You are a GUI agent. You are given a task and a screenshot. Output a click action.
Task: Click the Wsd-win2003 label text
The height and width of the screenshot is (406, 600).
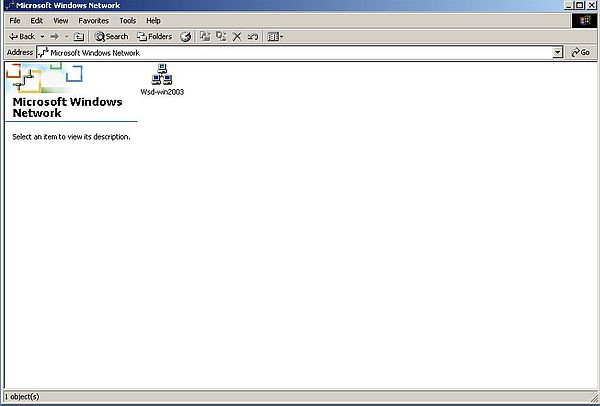(x=162, y=92)
